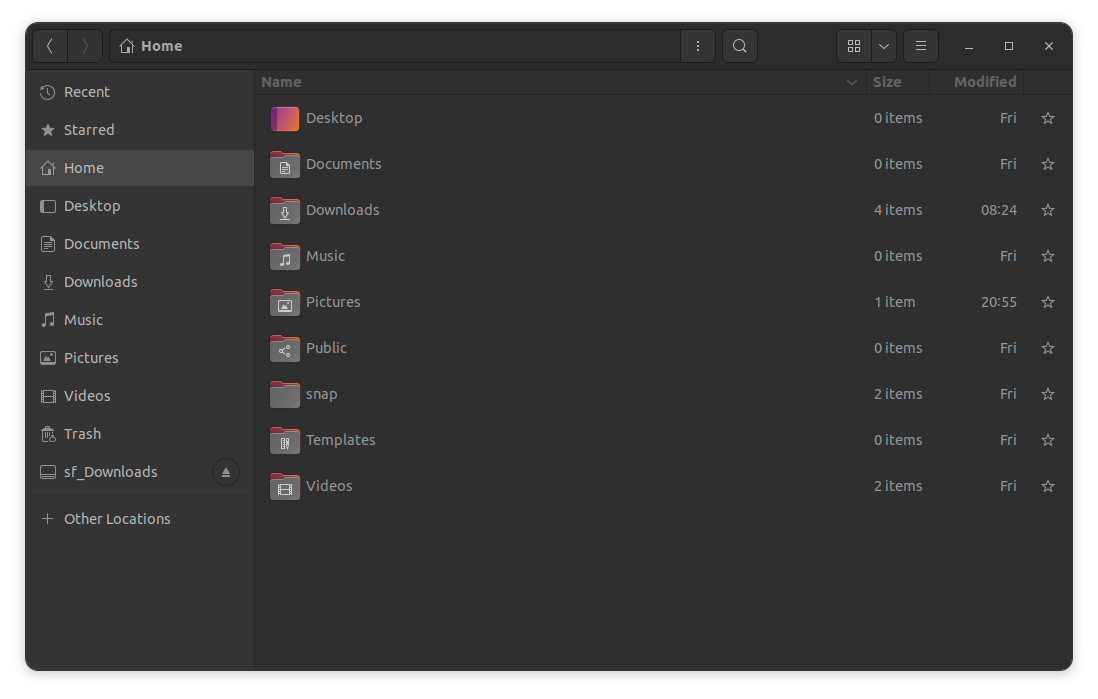Click the Recent sidebar icon
The width and height of the screenshot is (1098, 699).
pyautogui.click(x=46, y=91)
